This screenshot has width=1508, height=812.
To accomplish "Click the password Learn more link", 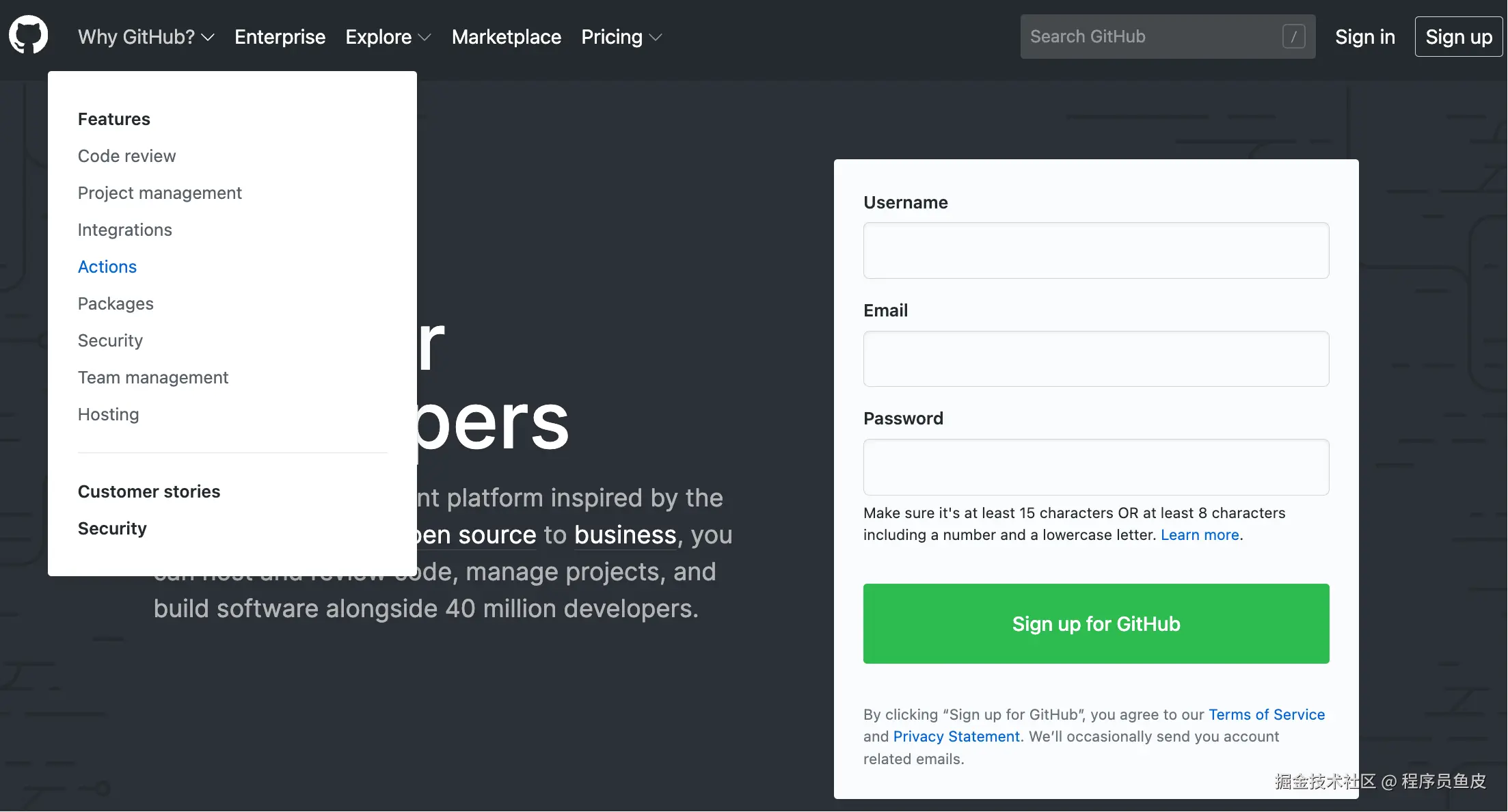I will 1200,534.
